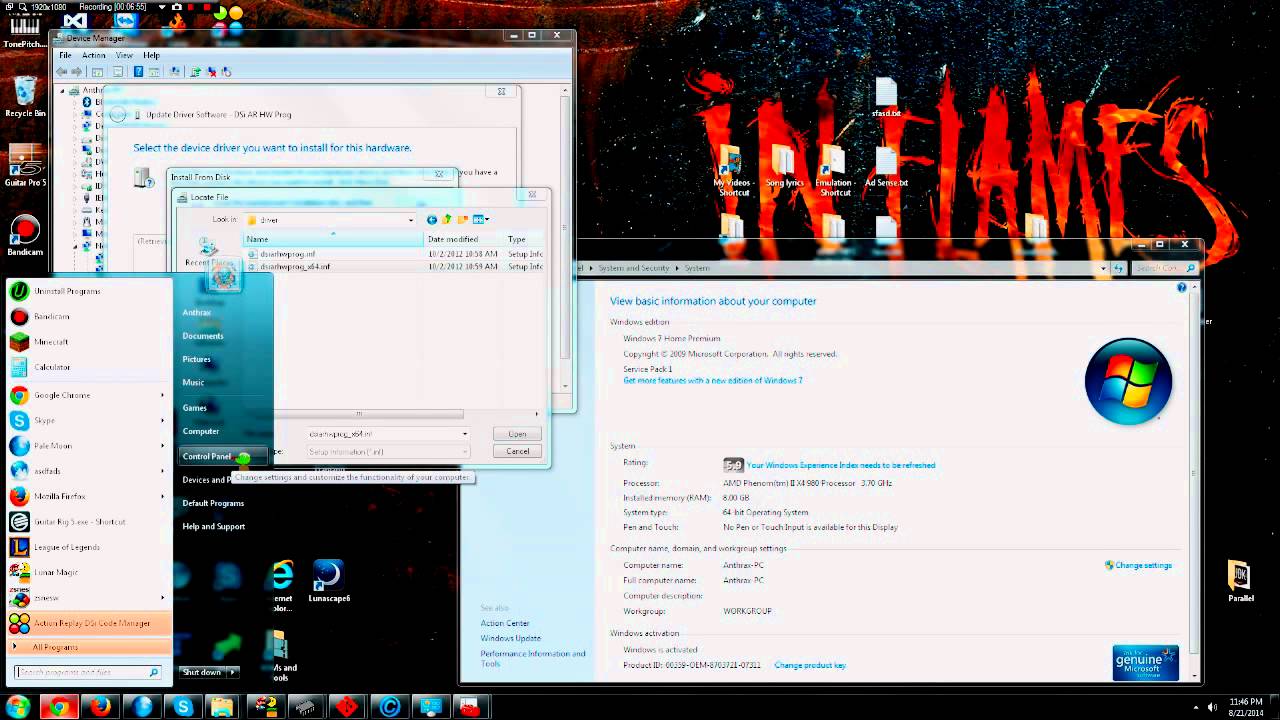Click update driver icon in Device Manager toolbar
This screenshot has width=1280, height=720.
(195, 72)
